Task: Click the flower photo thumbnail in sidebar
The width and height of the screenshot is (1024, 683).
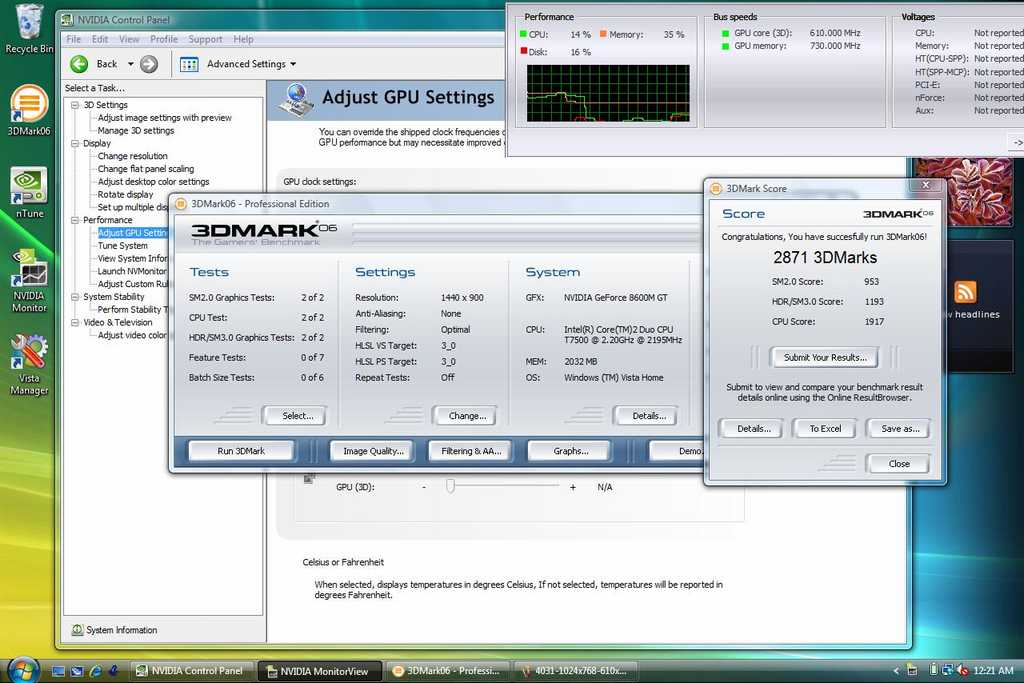Action: click(x=963, y=191)
